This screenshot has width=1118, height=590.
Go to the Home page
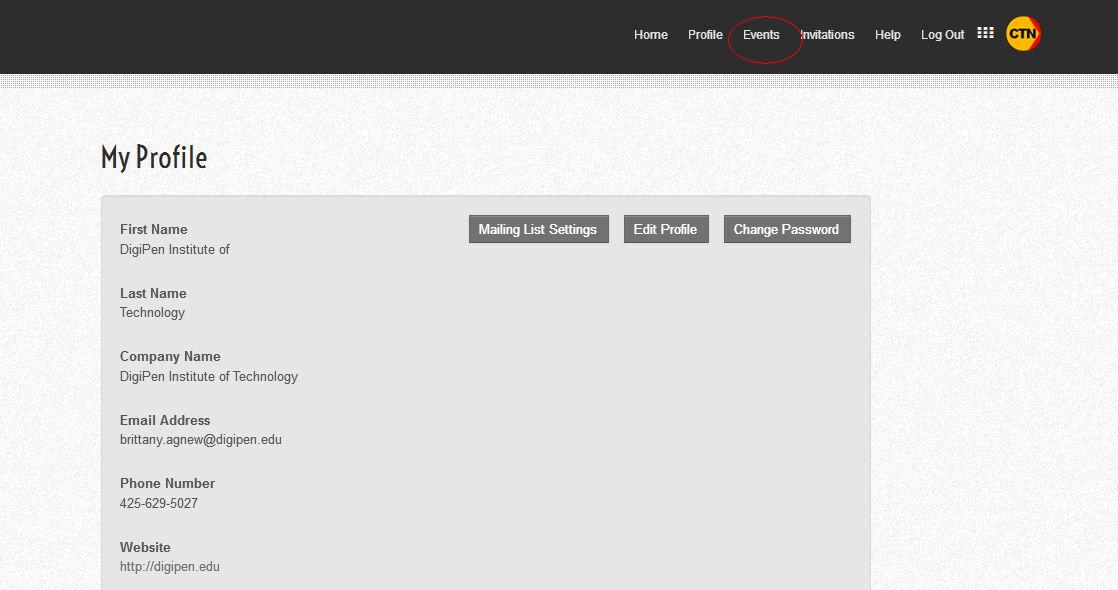(x=650, y=35)
